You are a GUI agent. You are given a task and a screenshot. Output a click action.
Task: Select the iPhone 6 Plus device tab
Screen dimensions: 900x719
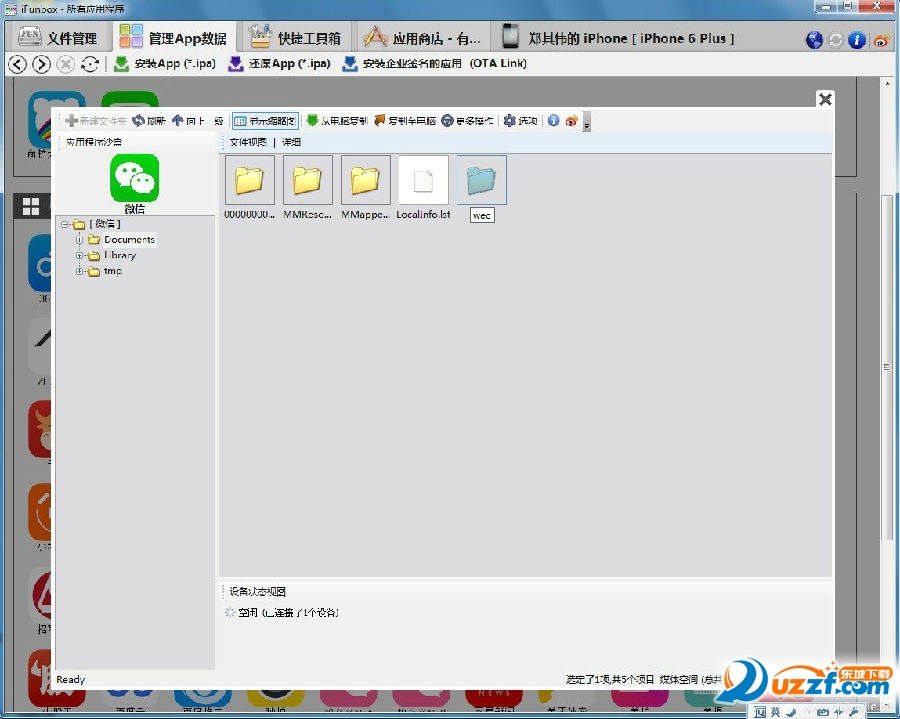coord(618,38)
